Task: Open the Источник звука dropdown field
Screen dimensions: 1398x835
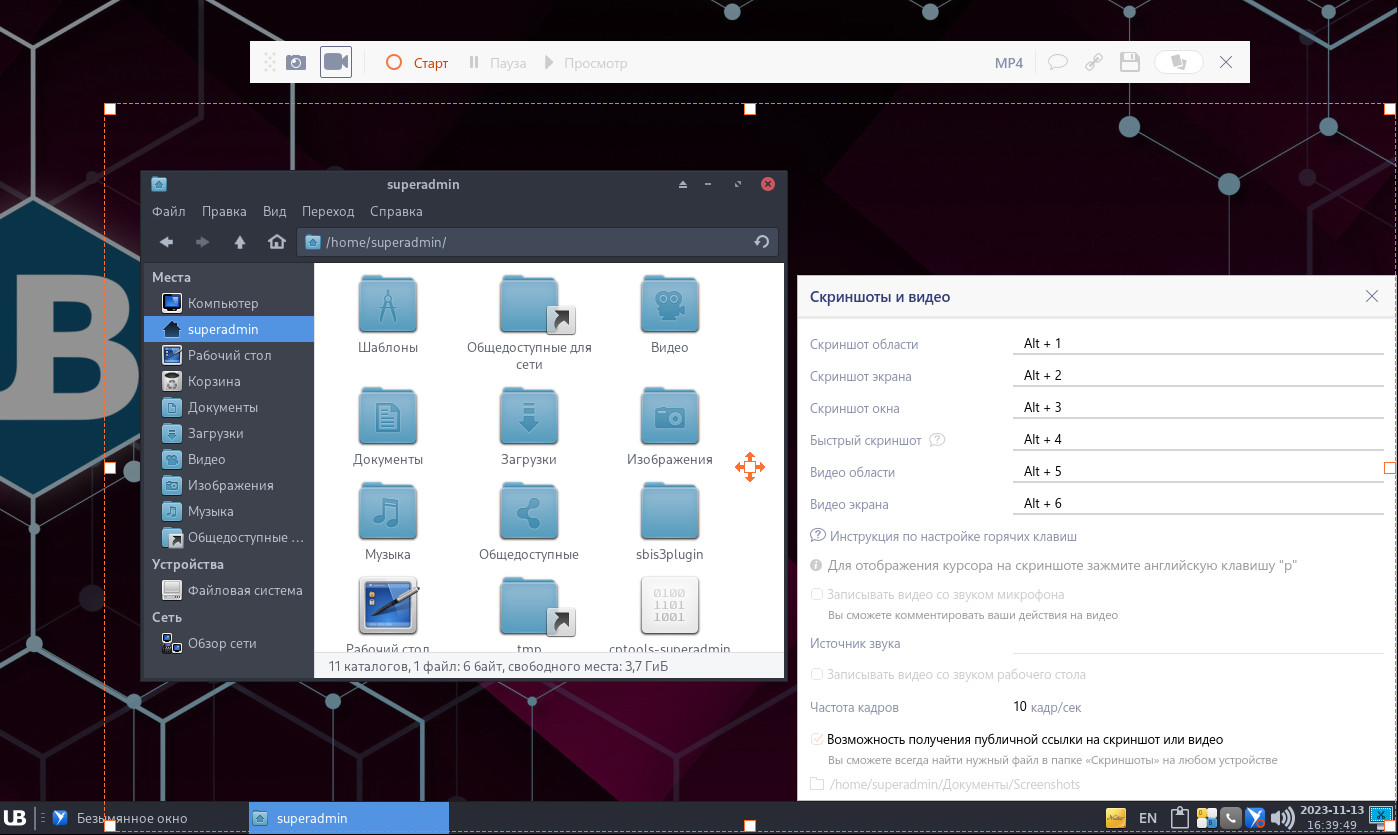Action: pyautogui.click(x=1198, y=643)
